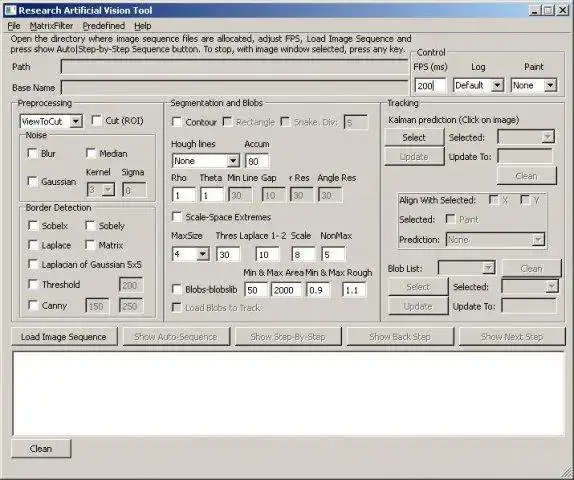This screenshot has height=480, width=574.
Task: Expand the Paint dropdown set to None
Action: [x=534, y=86]
